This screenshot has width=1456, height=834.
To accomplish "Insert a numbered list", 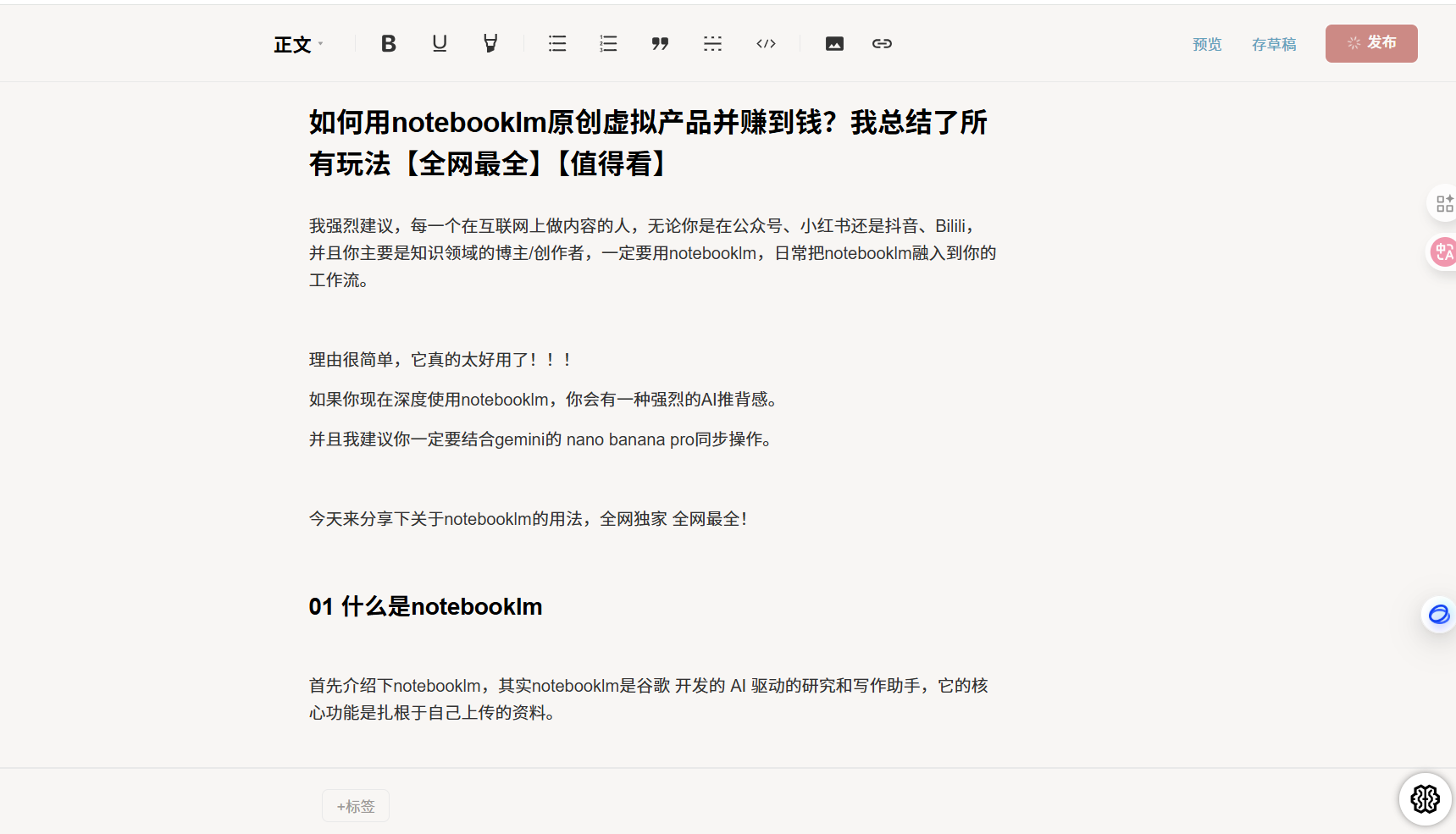I will (x=608, y=44).
